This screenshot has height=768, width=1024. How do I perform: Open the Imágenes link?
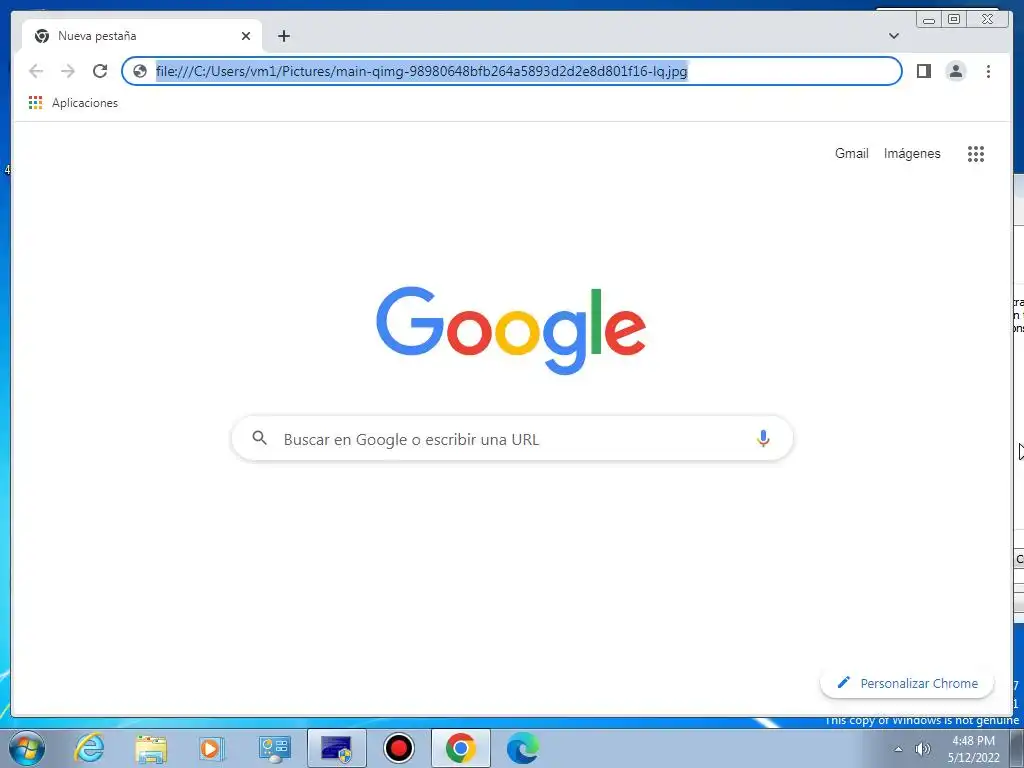[x=912, y=153]
